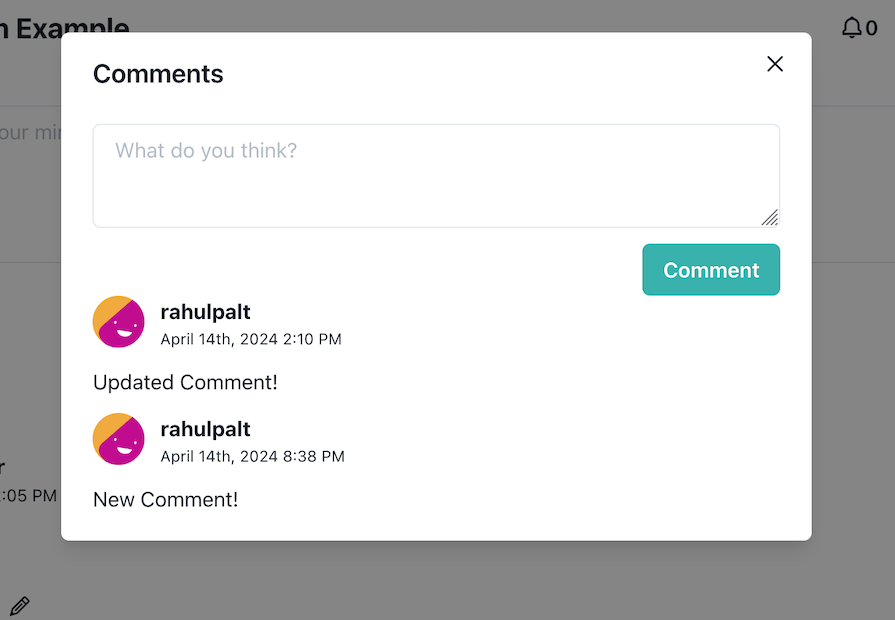The image size is (895, 620).
Task: Click the textarea resize handle
Action: click(x=769, y=217)
